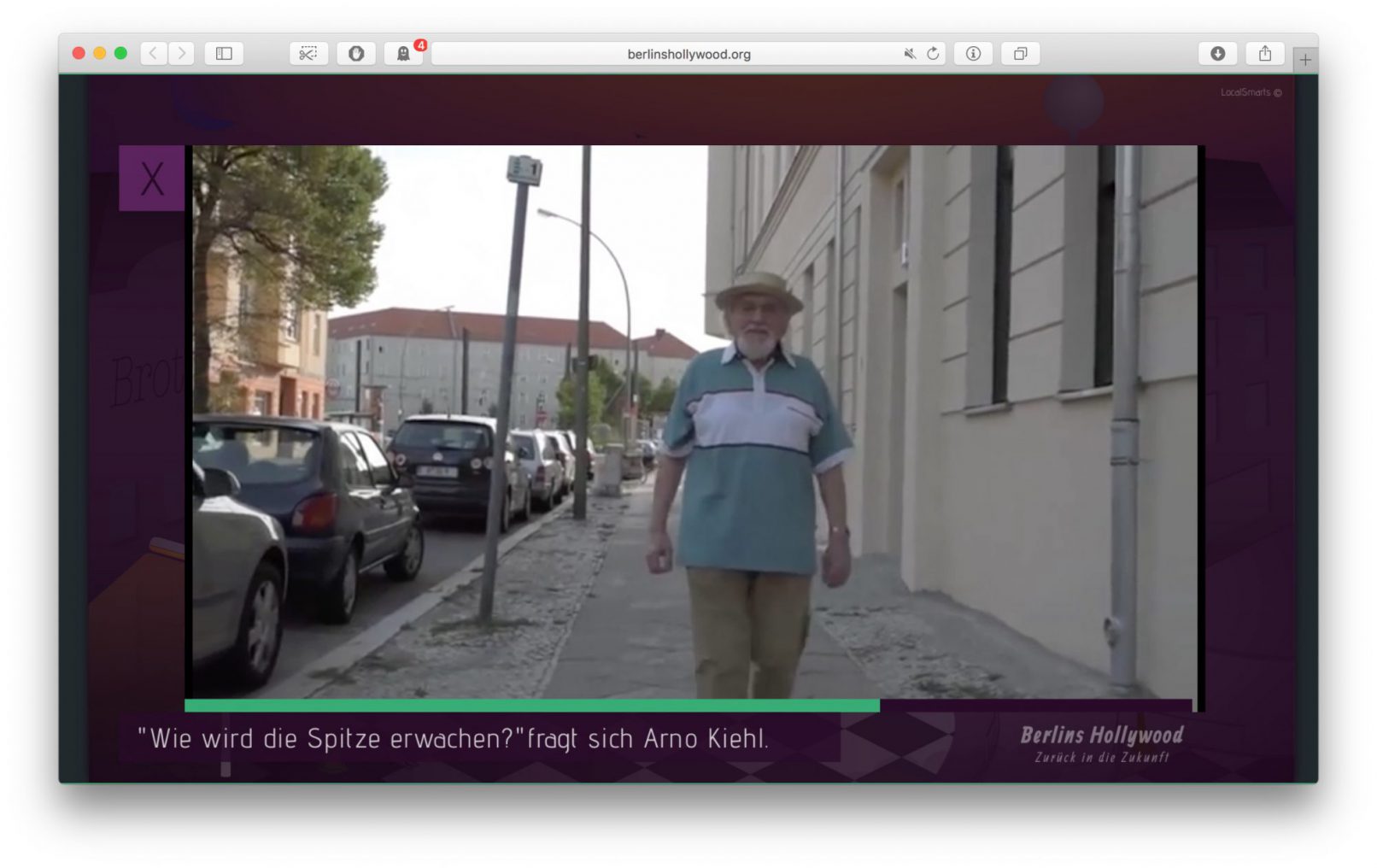Viewport: 1377px width, 868px height.
Task: Open Ghostery extension with 4 trackers
Action: coord(403,53)
